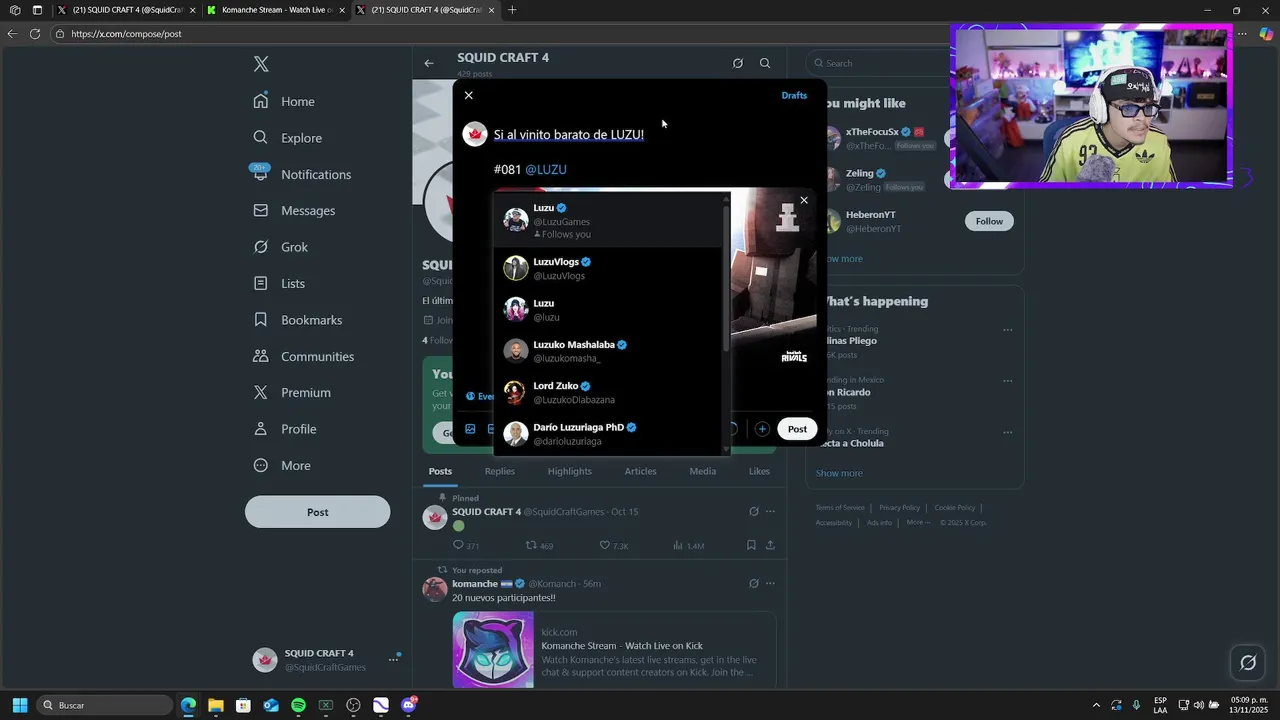Click Grok icon on komanche post
This screenshot has width=1280, height=720.
click(754, 583)
